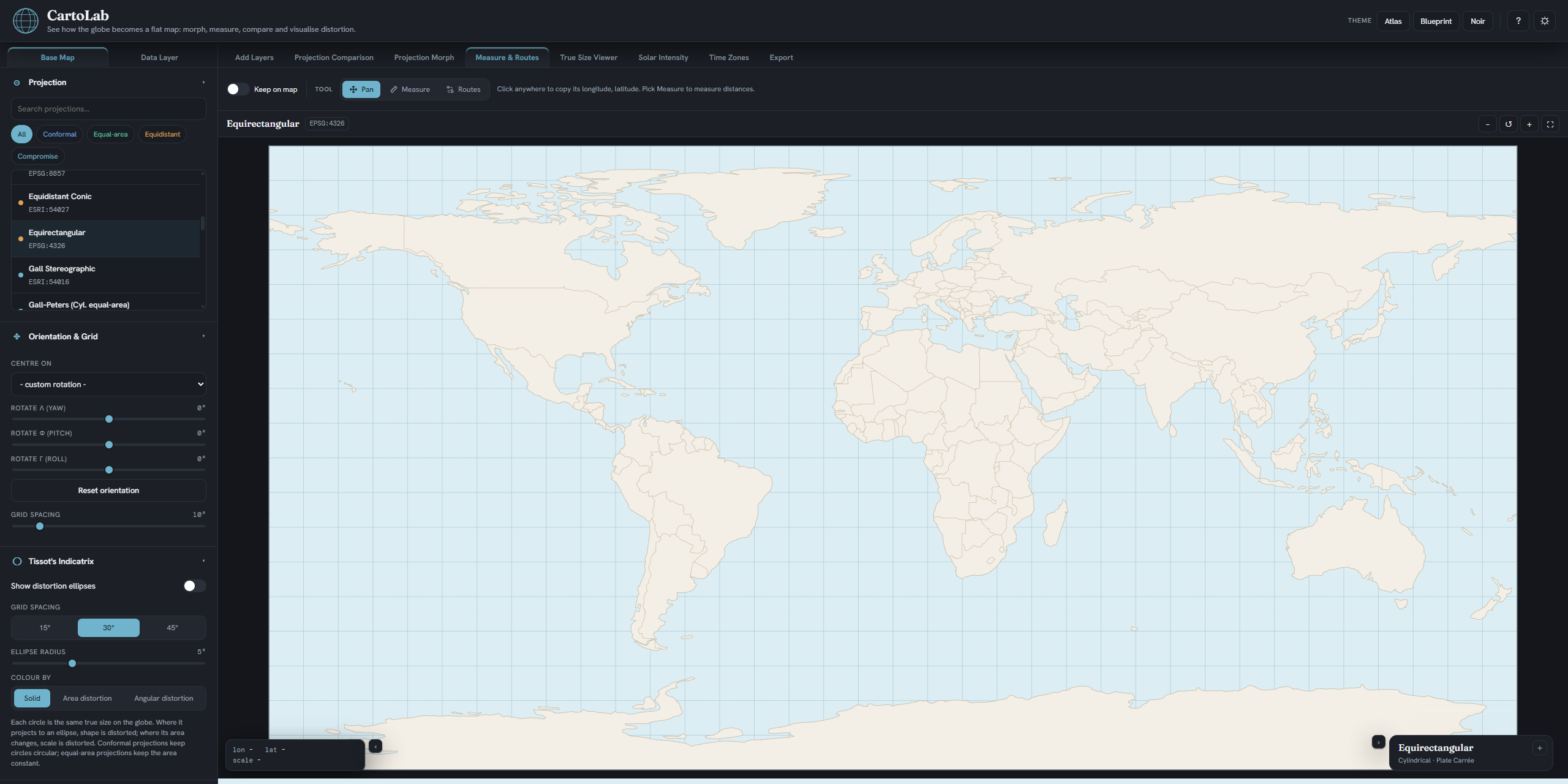Filter projections by All

[x=21, y=134]
